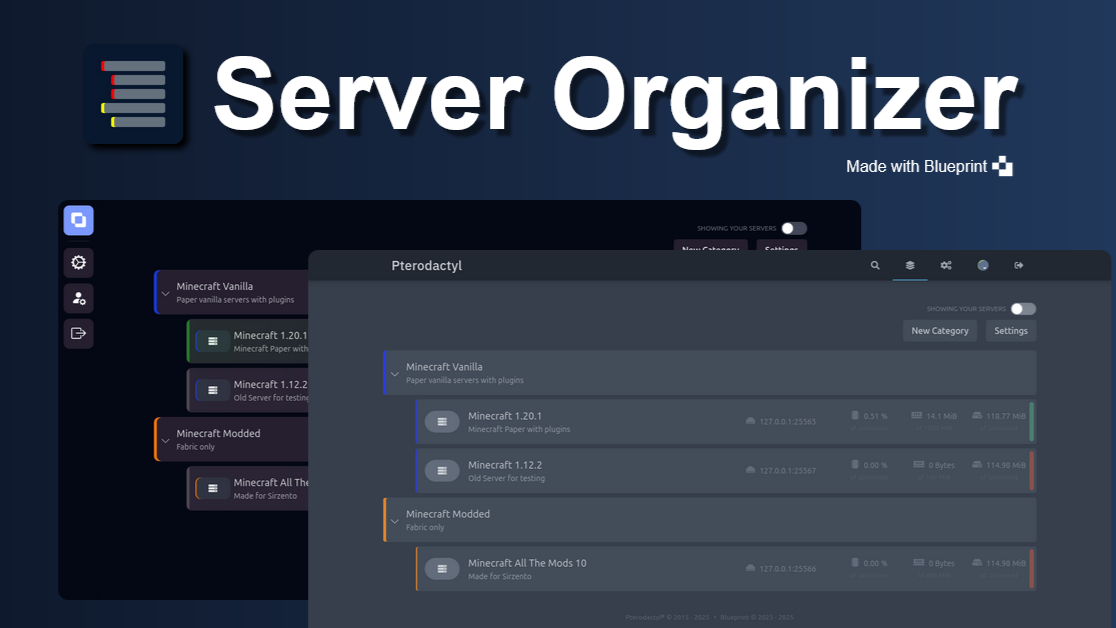Collapse Minecraft Modded category in front panel

(x=395, y=520)
